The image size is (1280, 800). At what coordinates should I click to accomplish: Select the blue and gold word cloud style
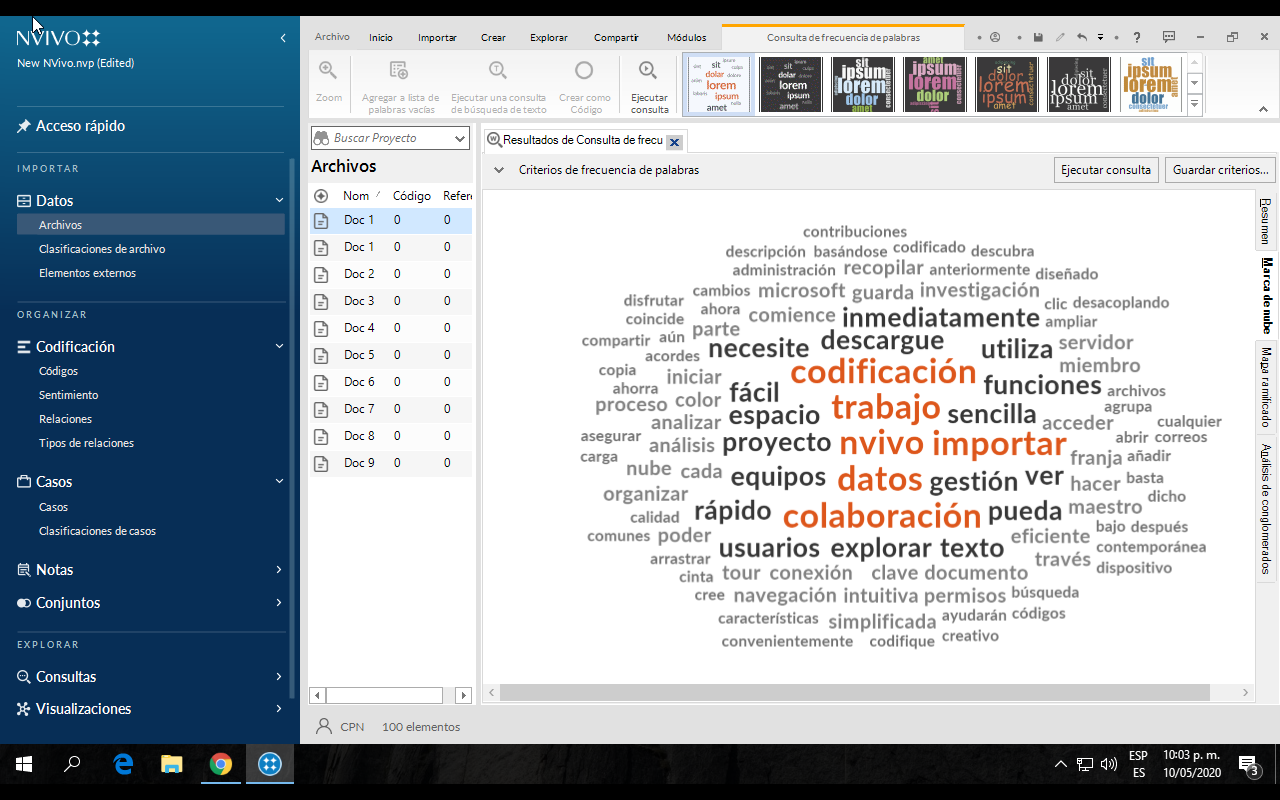1150,85
